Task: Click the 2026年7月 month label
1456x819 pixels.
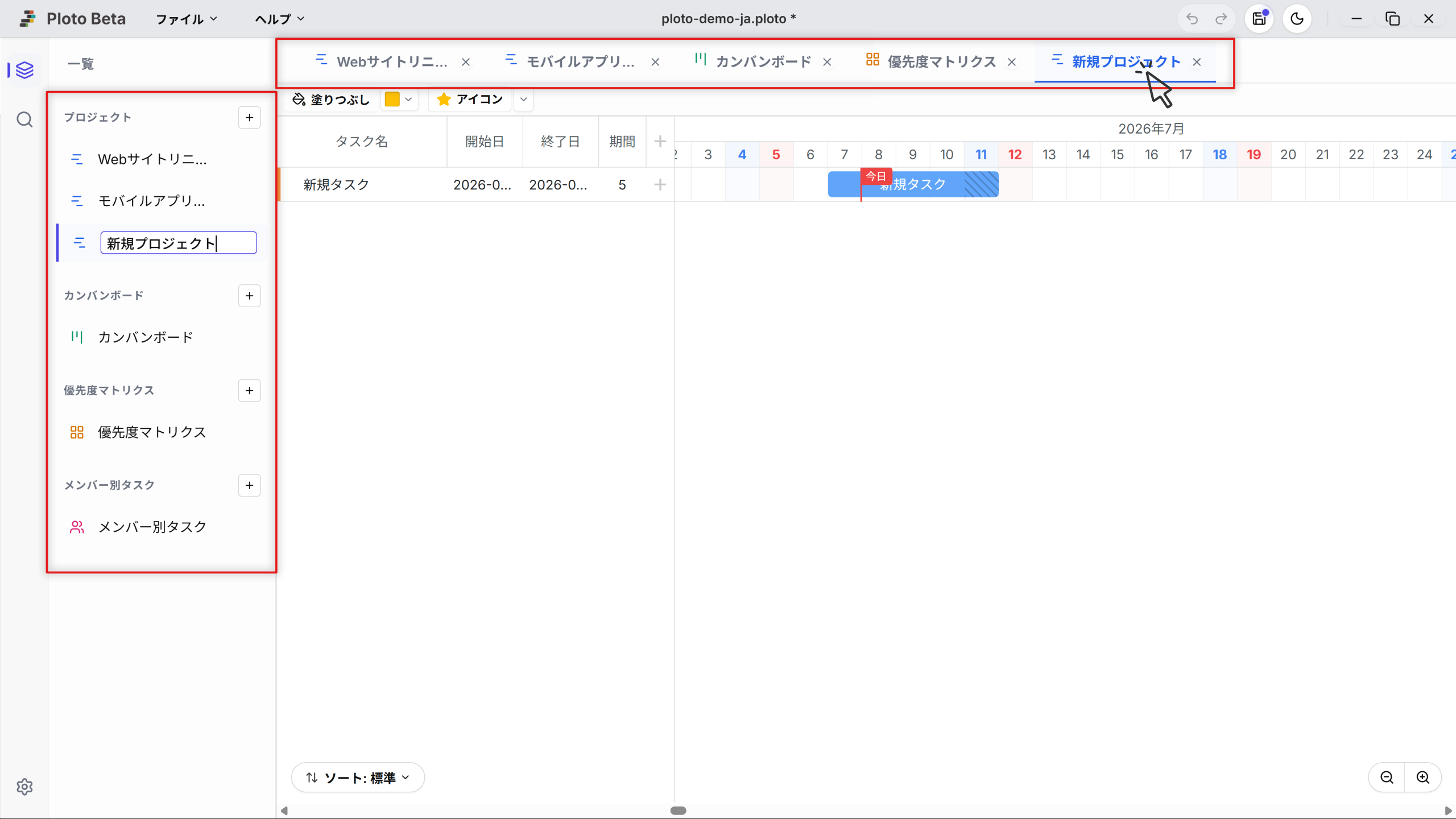Action: pos(1151,129)
